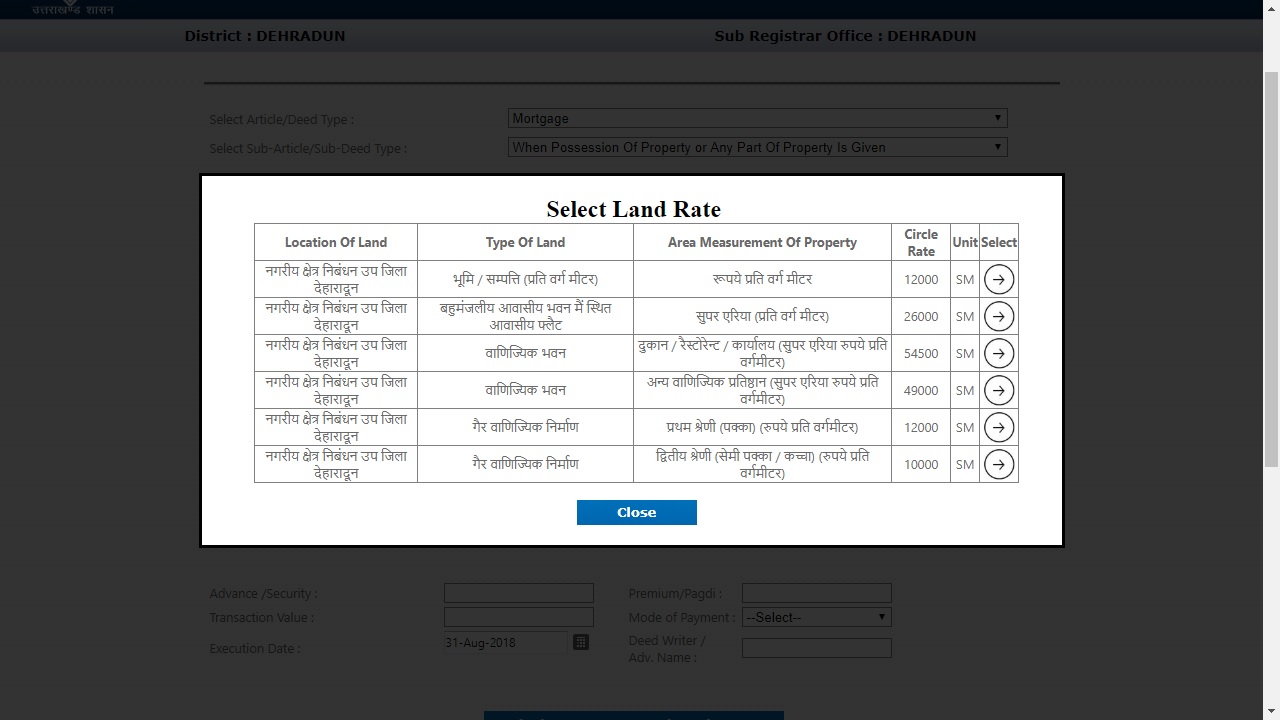Viewport: 1280px width, 720px height.
Task: Click the scrollbar down arrow
Action: [x=1272, y=712]
